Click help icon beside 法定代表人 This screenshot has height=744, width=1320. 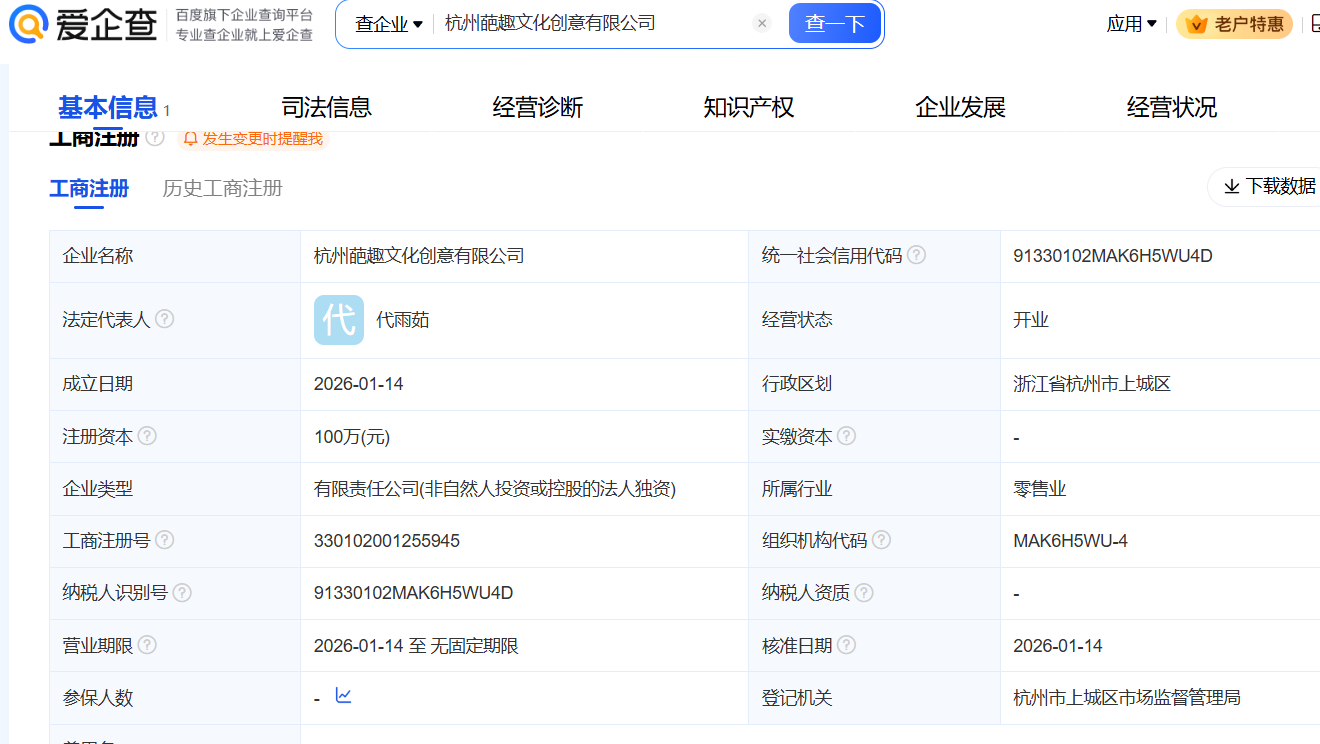pos(165,319)
